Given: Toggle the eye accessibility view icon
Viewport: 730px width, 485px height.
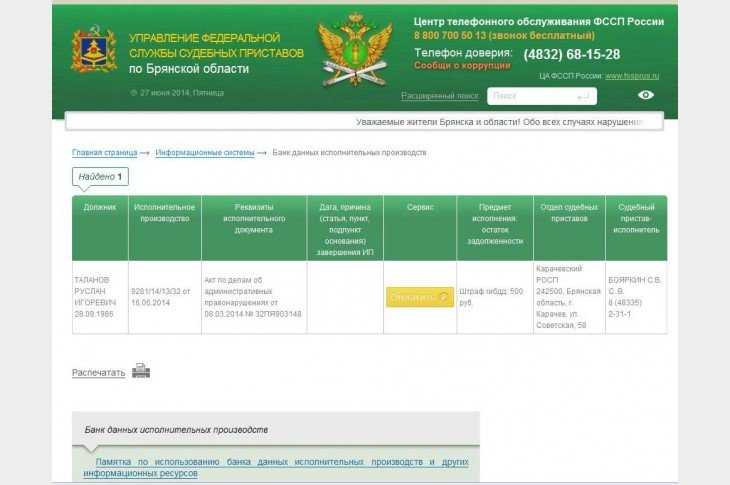Looking at the screenshot, I should point(646,95).
